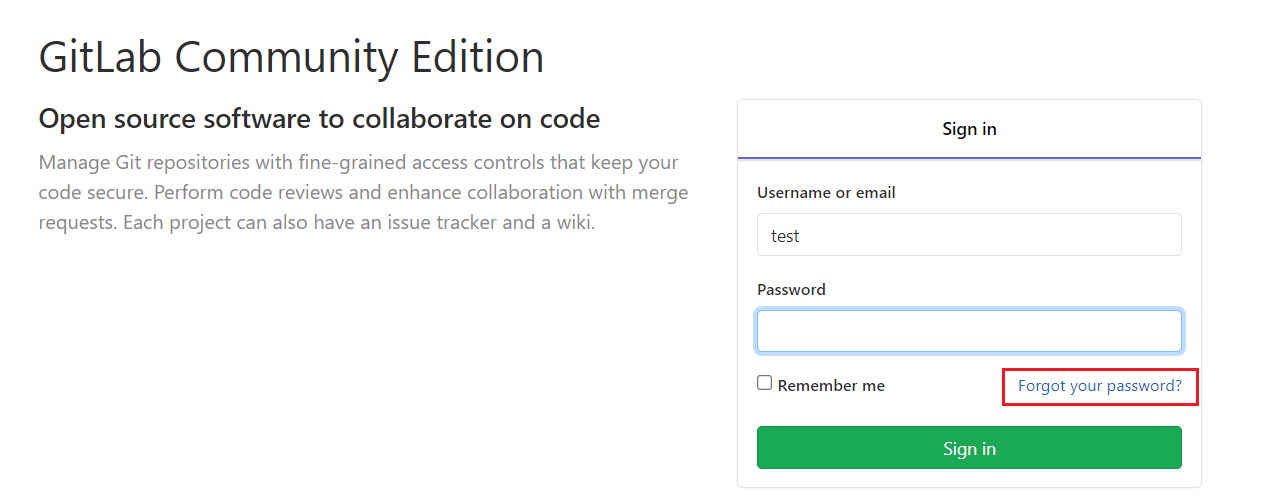The height and width of the screenshot is (498, 1279).
Task: Place cursor on 'test' in username field
Action: [x=785, y=236]
